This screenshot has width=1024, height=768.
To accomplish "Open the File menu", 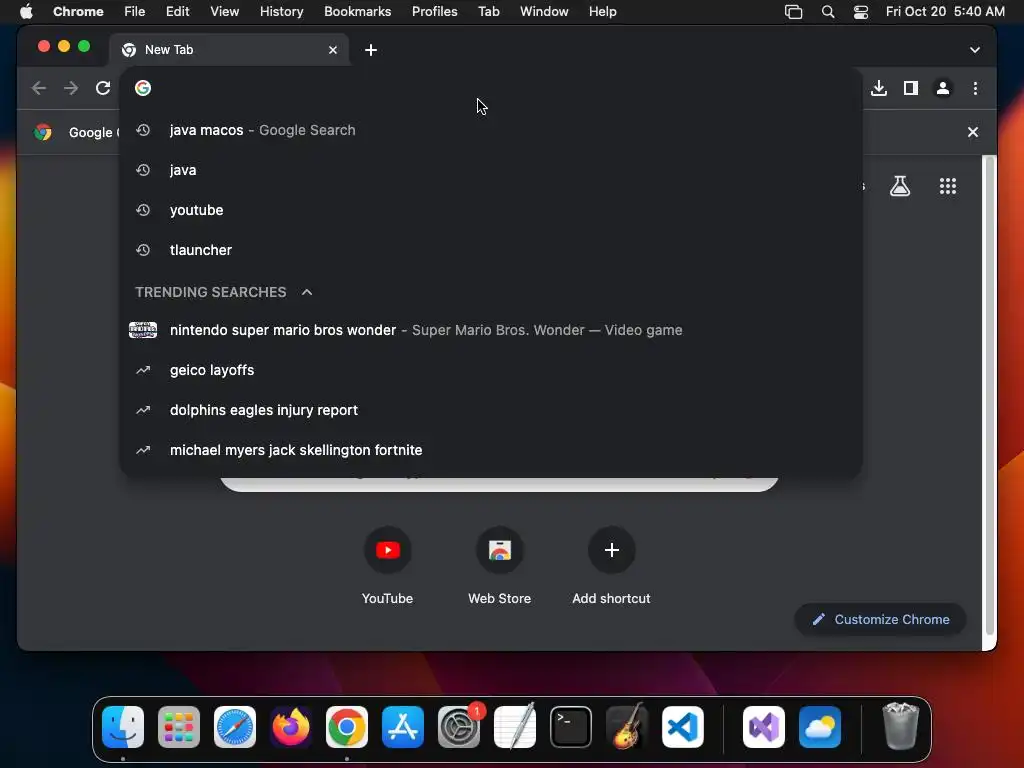I will 135,11.
